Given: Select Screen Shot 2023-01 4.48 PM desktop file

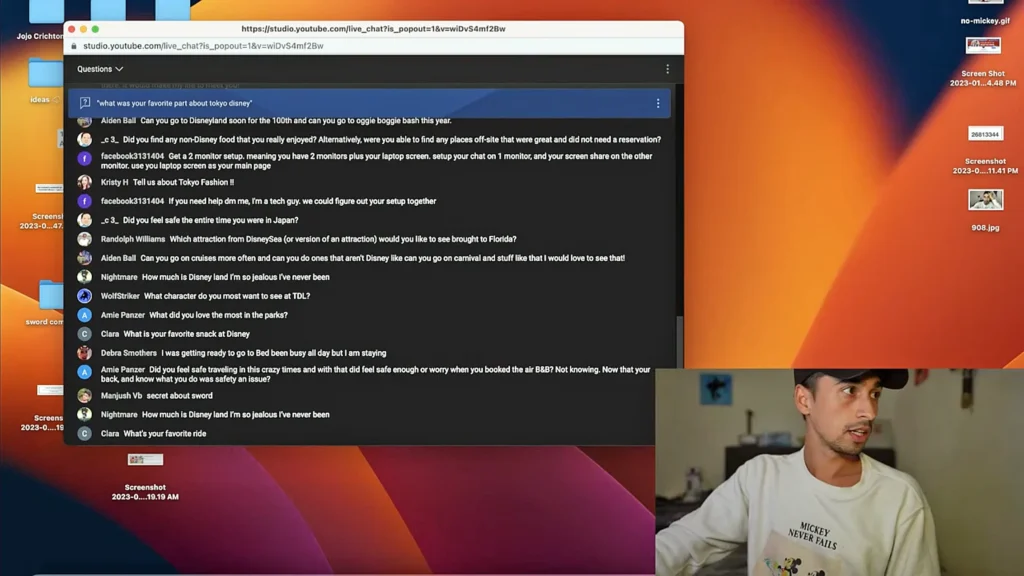Looking at the screenshot, I should (x=983, y=62).
